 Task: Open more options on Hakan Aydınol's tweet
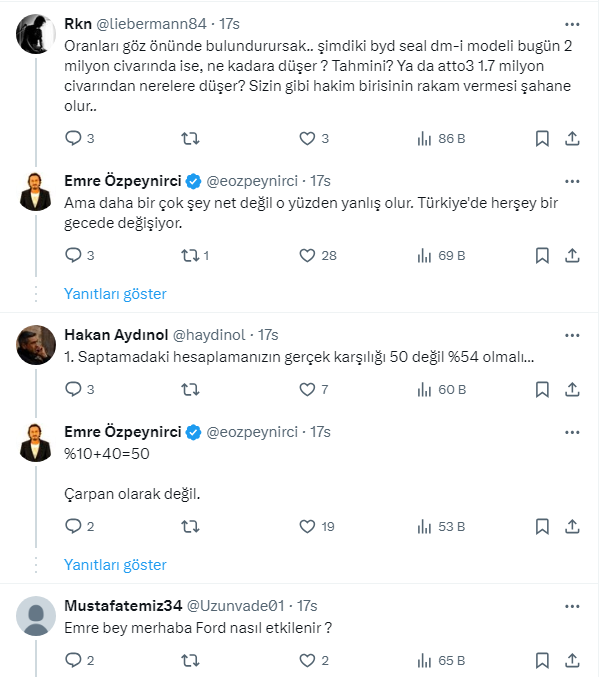click(x=571, y=333)
